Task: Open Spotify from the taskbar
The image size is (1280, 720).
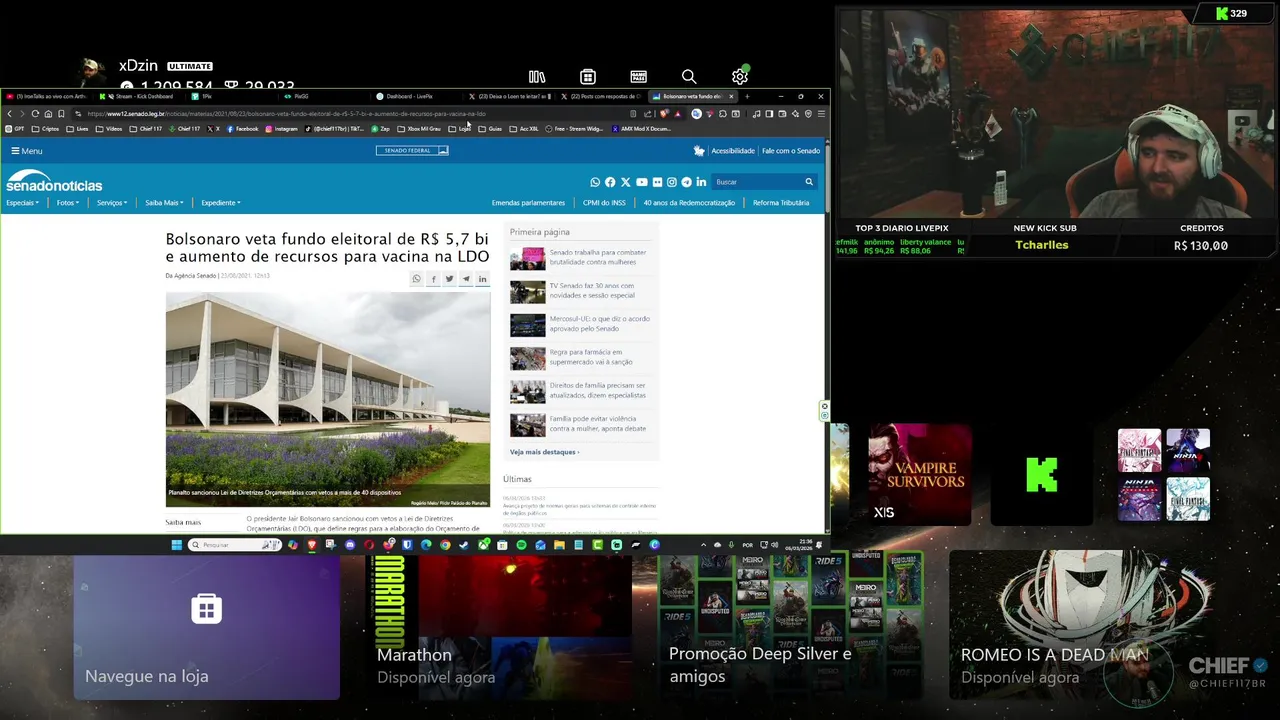Action: pyautogui.click(x=521, y=545)
